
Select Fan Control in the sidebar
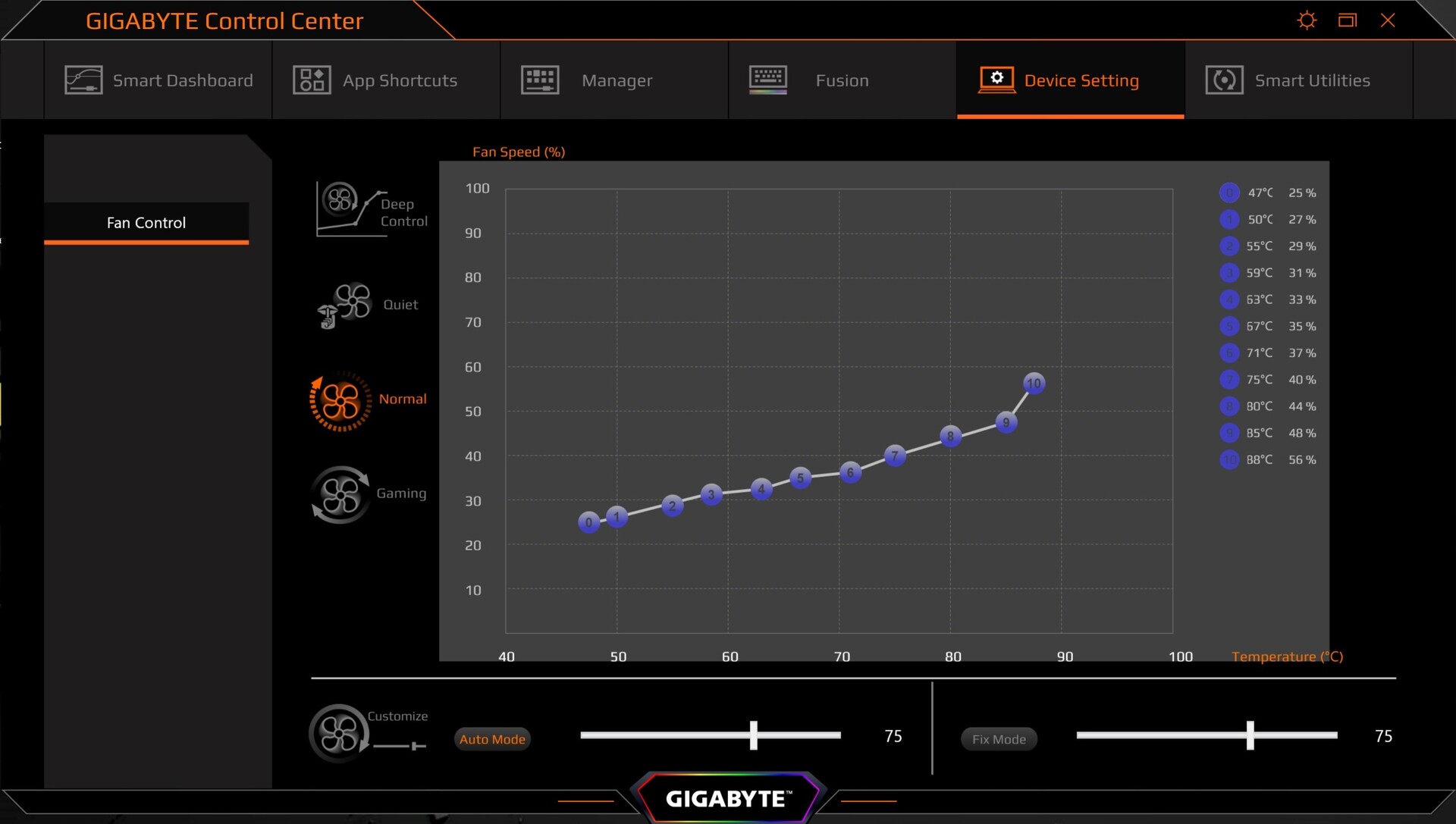click(146, 223)
